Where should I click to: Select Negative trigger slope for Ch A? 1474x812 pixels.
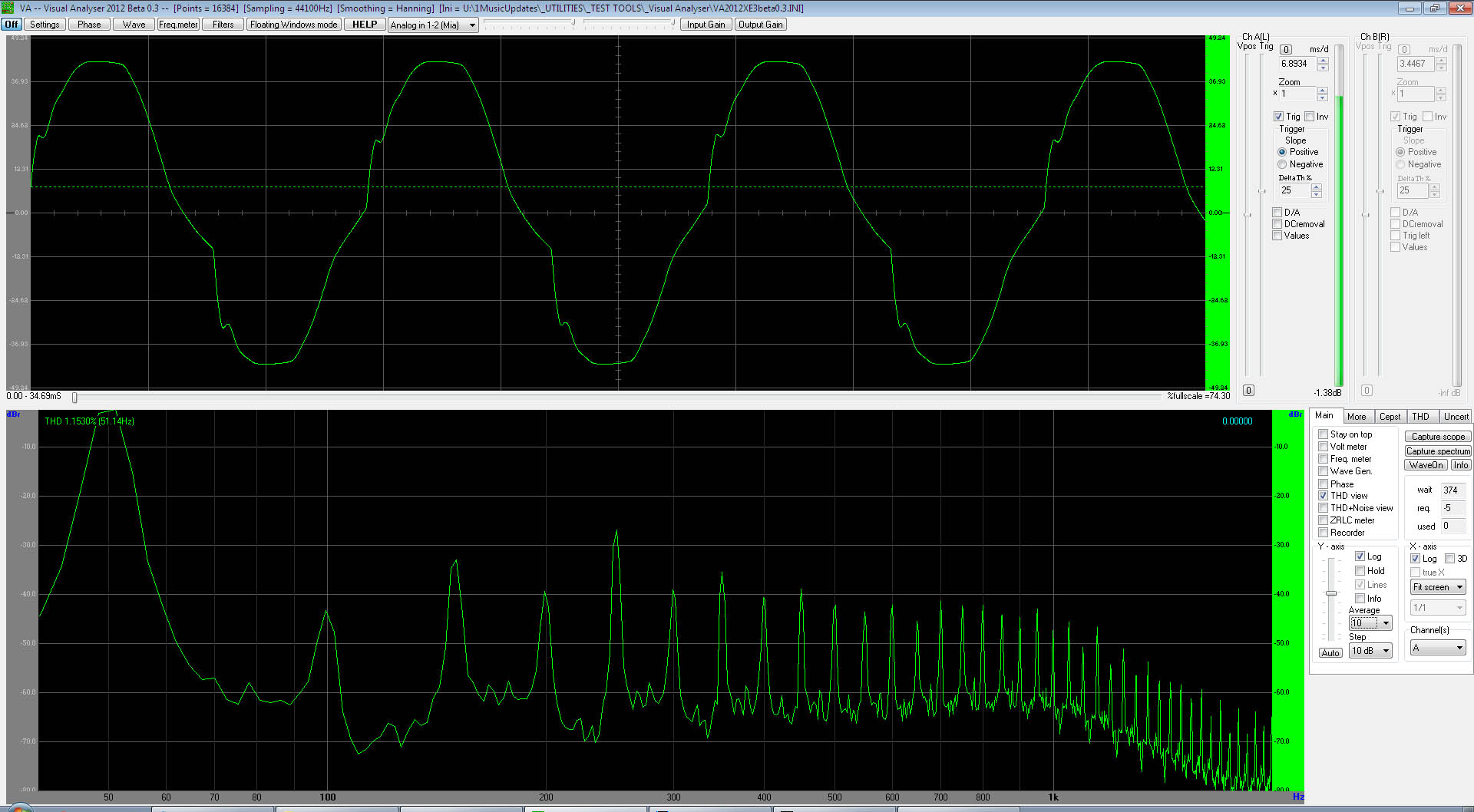1282,164
